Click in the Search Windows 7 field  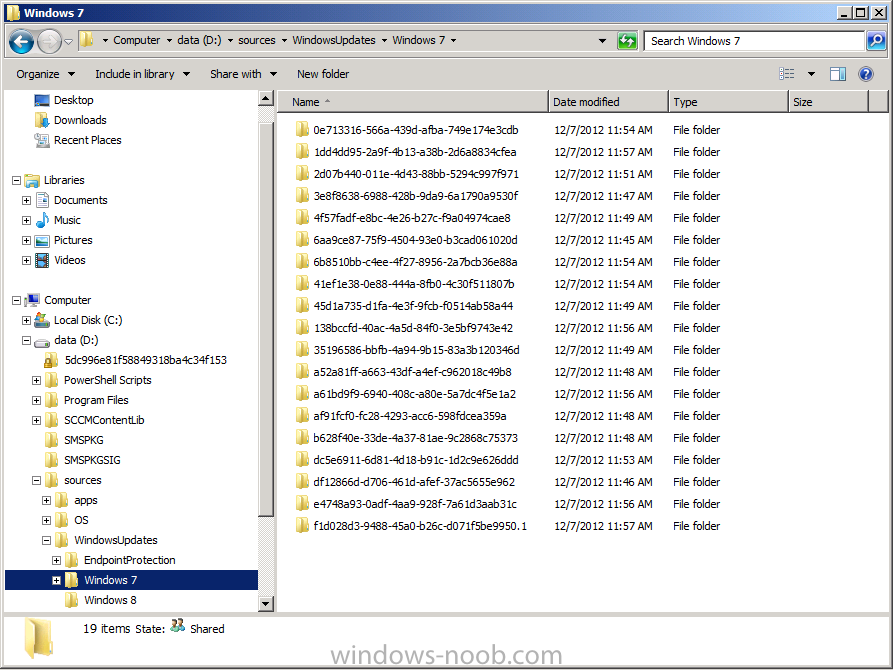tap(754, 41)
